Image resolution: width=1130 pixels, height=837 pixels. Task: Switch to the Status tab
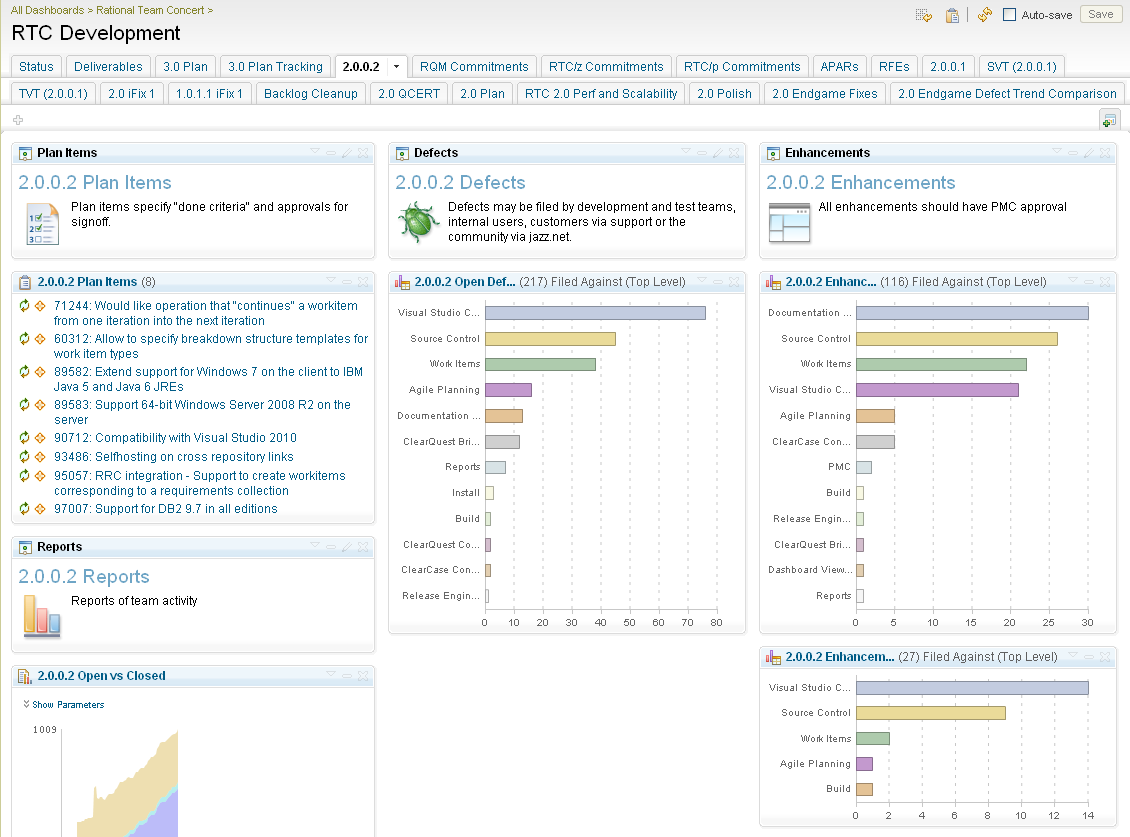tap(36, 66)
